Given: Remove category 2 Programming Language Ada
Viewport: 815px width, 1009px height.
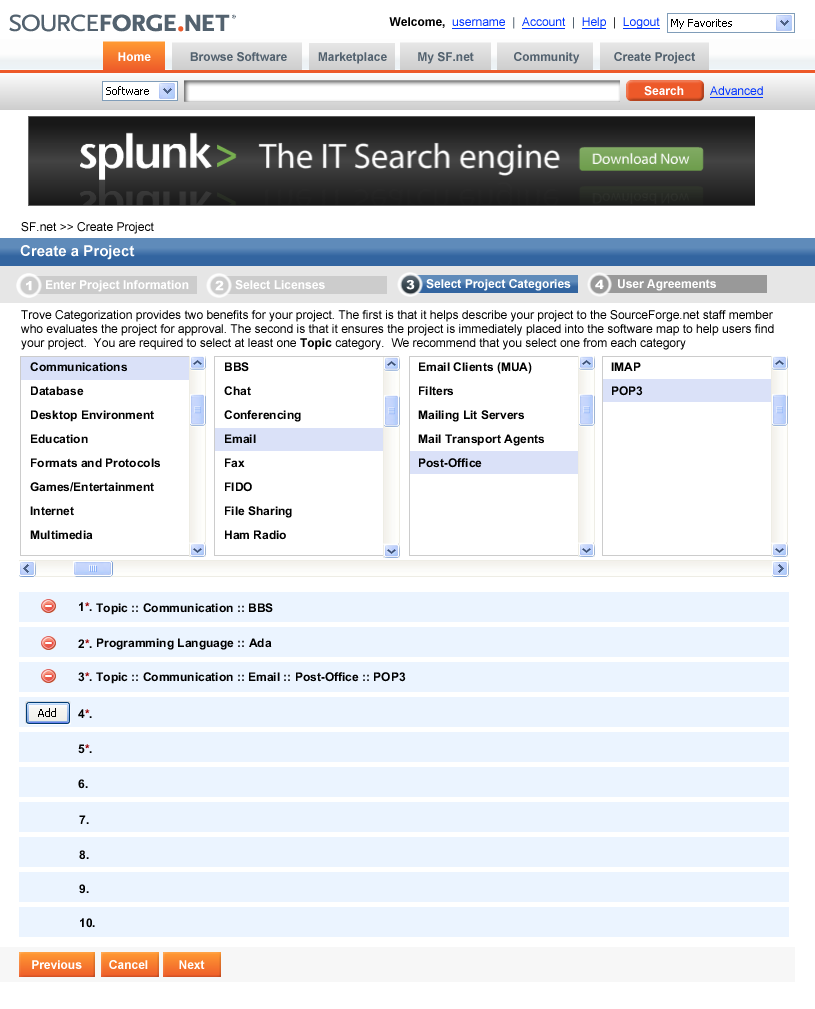Looking at the screenshot, I should point(48,643).
